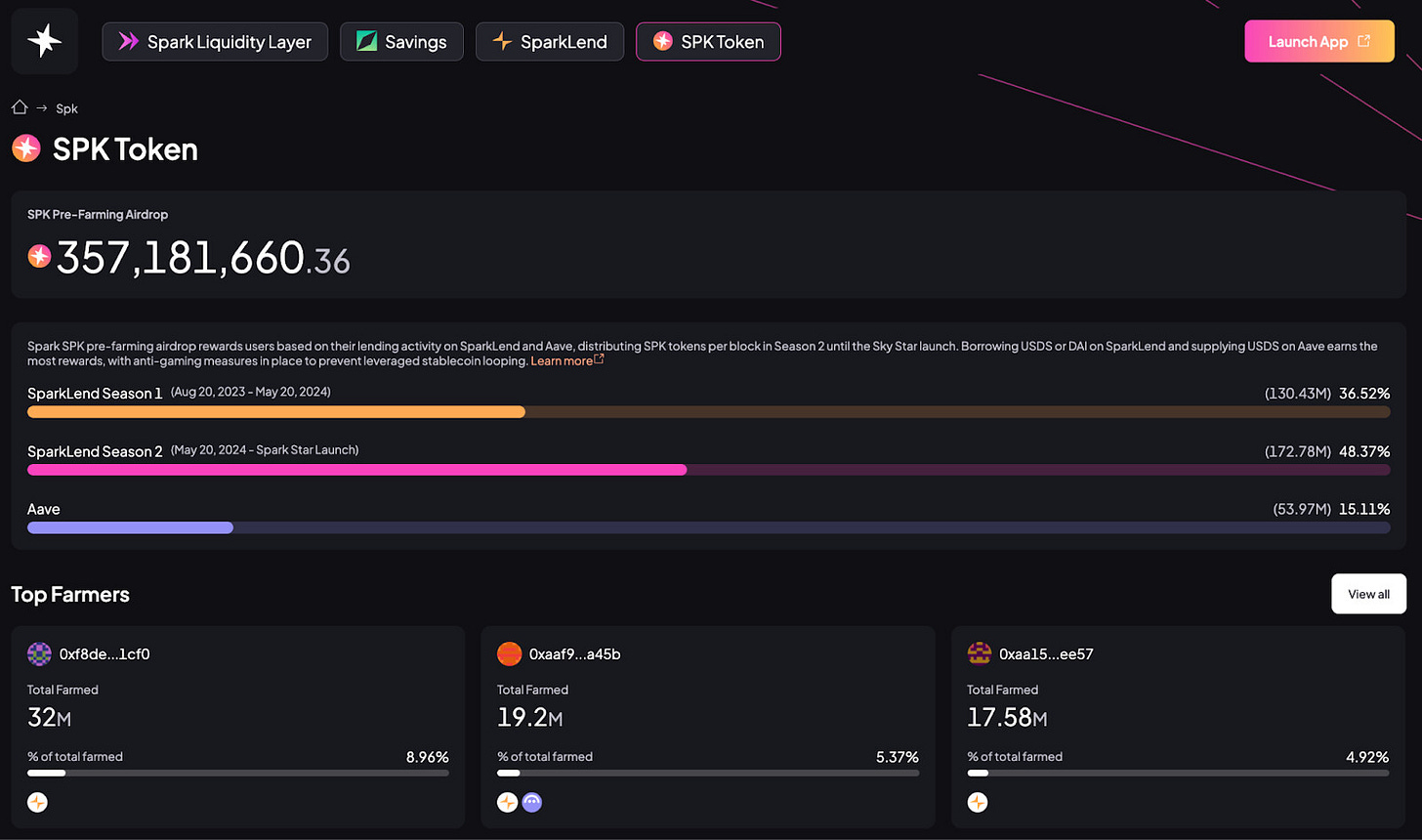
Task: Click the purple Aave progress bar
Action: pos(130,527)
